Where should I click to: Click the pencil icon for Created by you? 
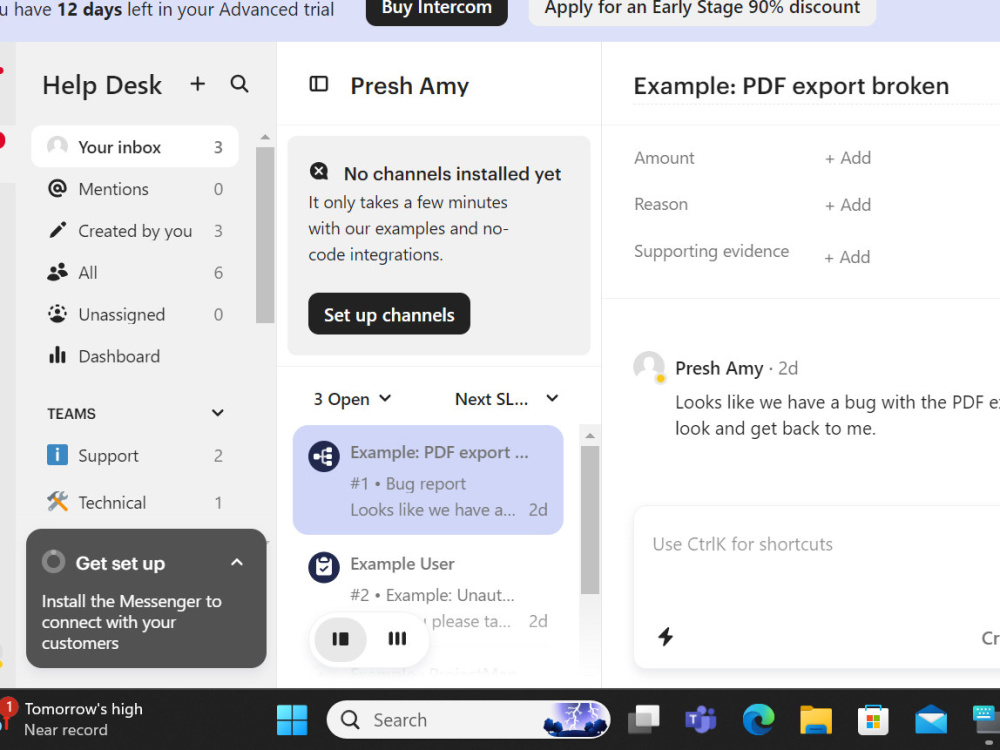click(57, 230)
